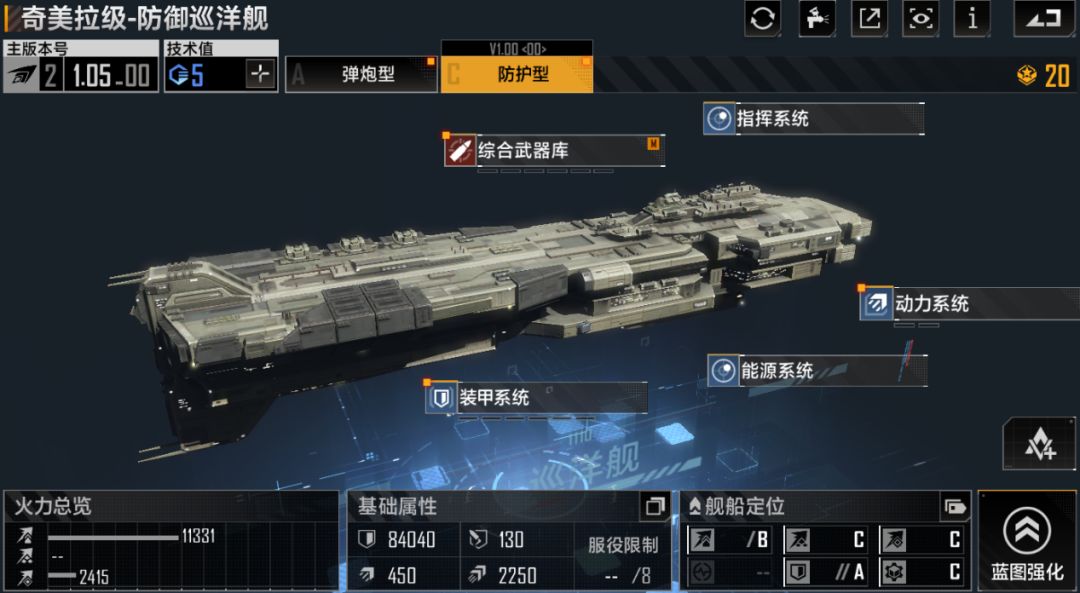The width and height of the screenshot is (1080, 593).
Task: Click the 11331 firepower bar
Action: coord(114,537)
